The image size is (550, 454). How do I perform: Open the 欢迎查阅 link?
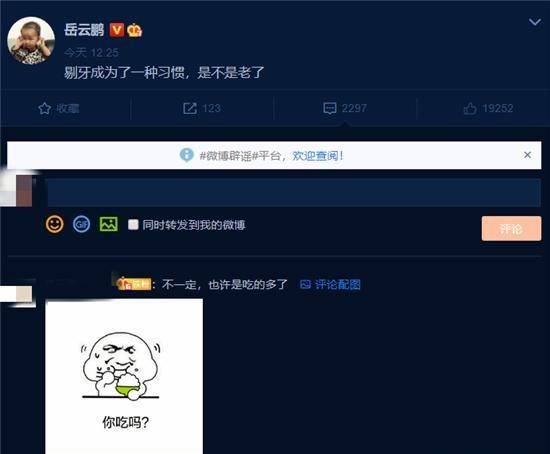coord(318,155)
